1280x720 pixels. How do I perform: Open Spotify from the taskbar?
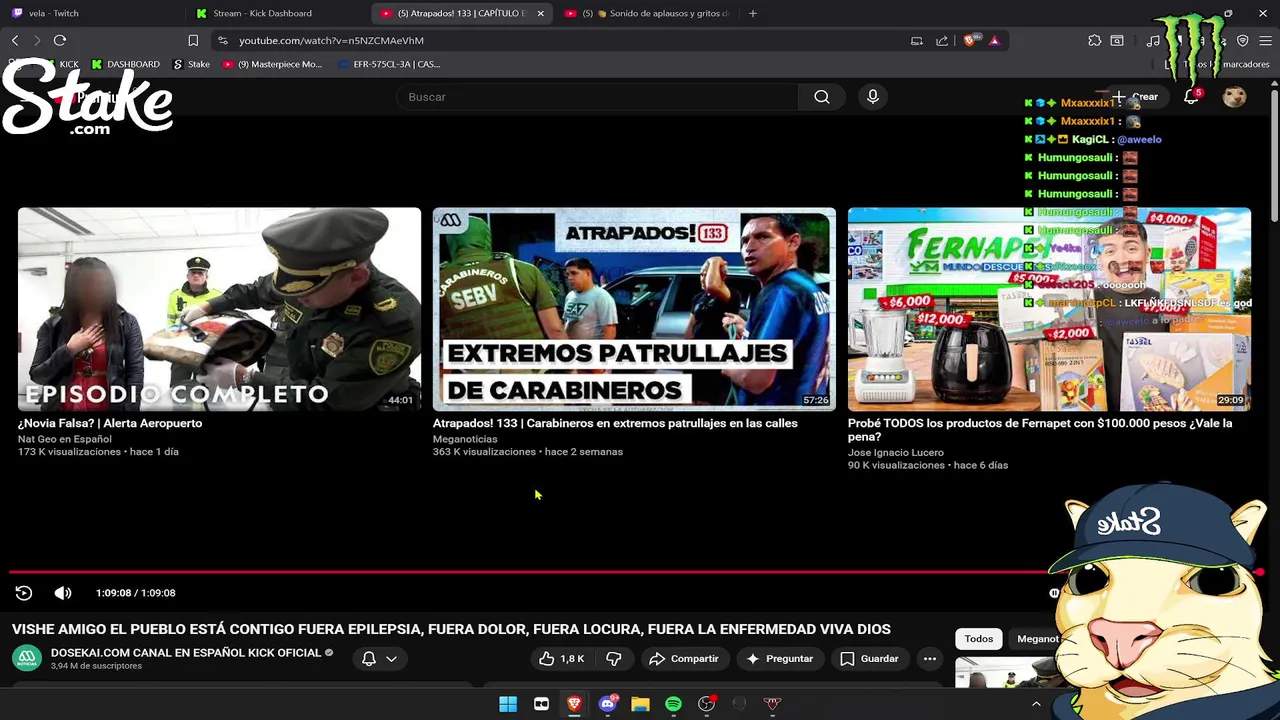pyautogui.click(x=673, y=704)
